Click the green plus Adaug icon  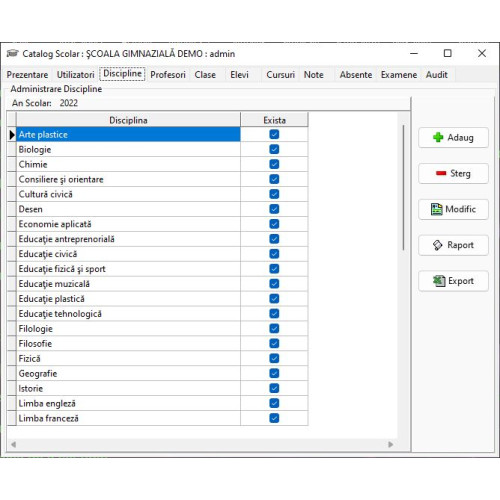pyautogui.click(x=438, y=137)
